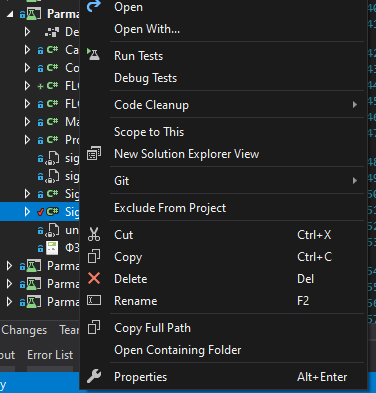Expand the De dependencies node

click(x=27, y=32)
